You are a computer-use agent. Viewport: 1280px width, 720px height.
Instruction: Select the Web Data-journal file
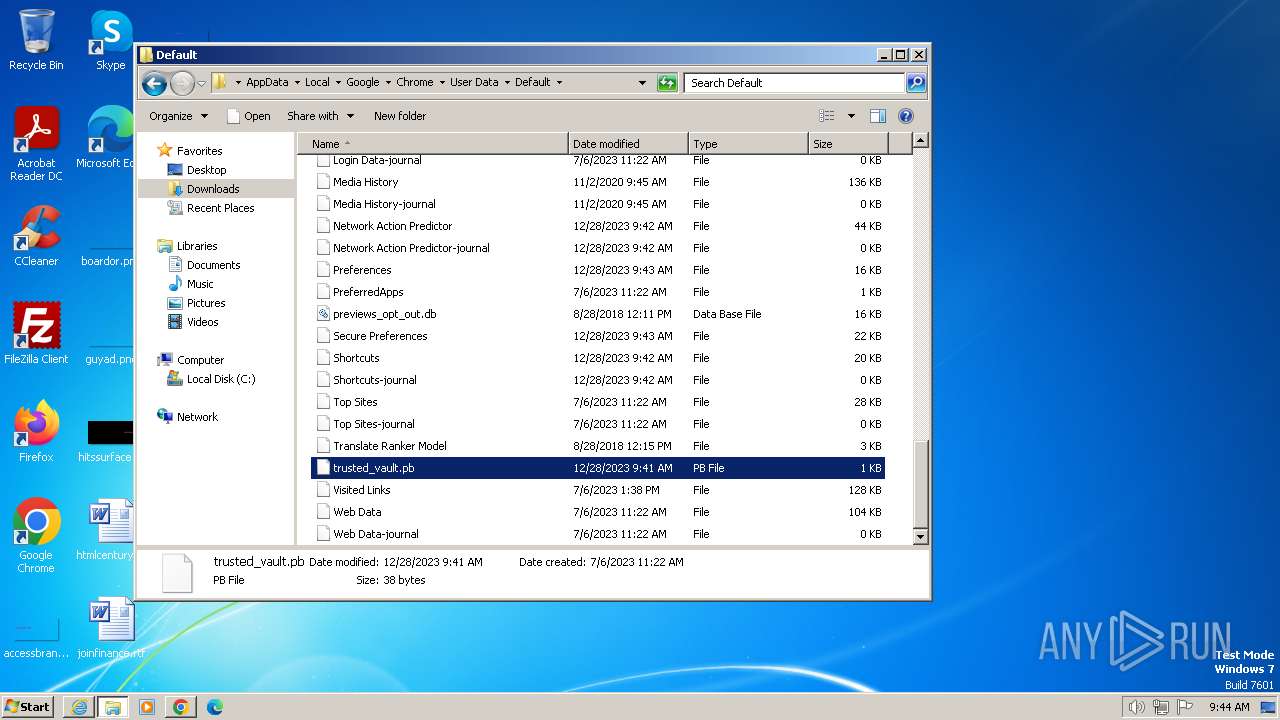click(375, 534)
